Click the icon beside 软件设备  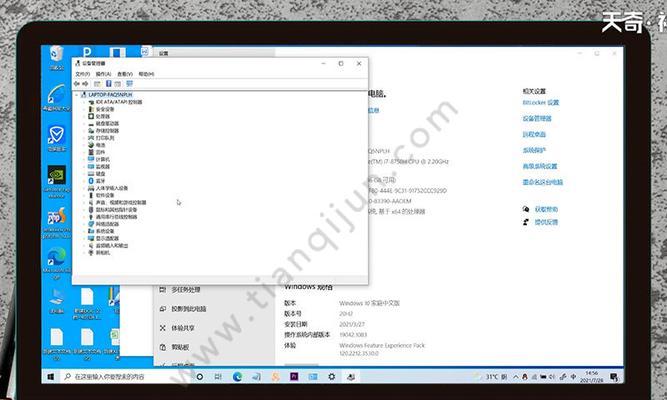point(91,195)
